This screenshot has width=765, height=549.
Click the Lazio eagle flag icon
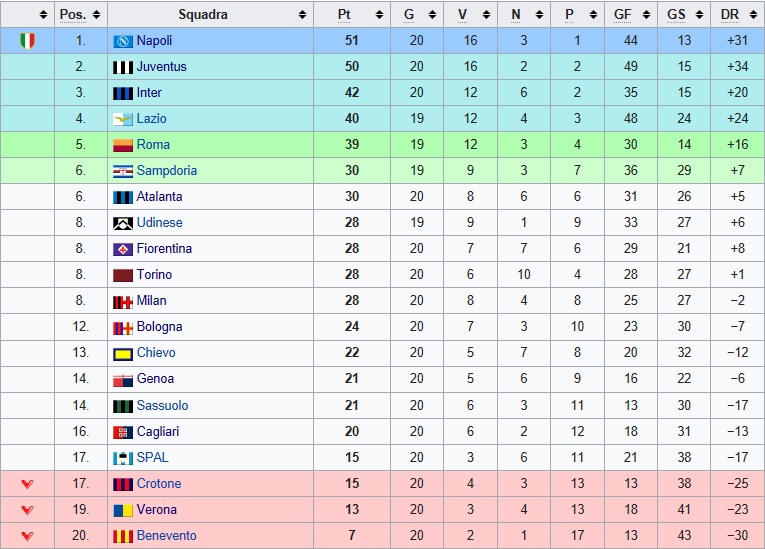tap(123, 119)
